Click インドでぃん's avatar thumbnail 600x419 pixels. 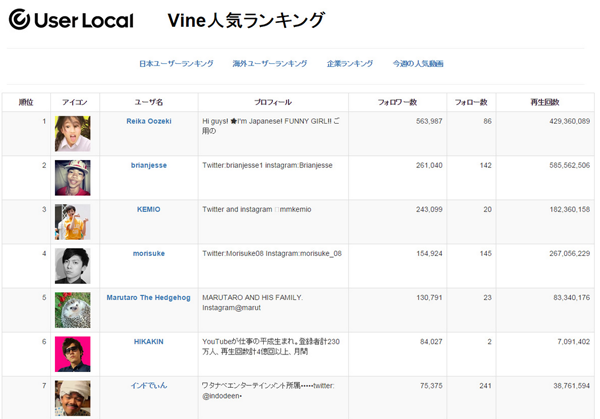73,398
